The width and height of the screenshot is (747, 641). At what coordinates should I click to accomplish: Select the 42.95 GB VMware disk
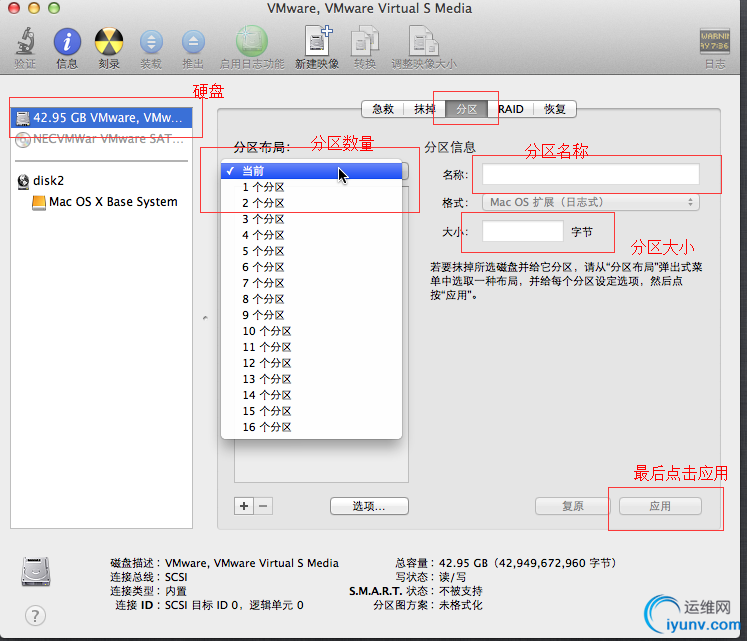click(x=101, y=118)
